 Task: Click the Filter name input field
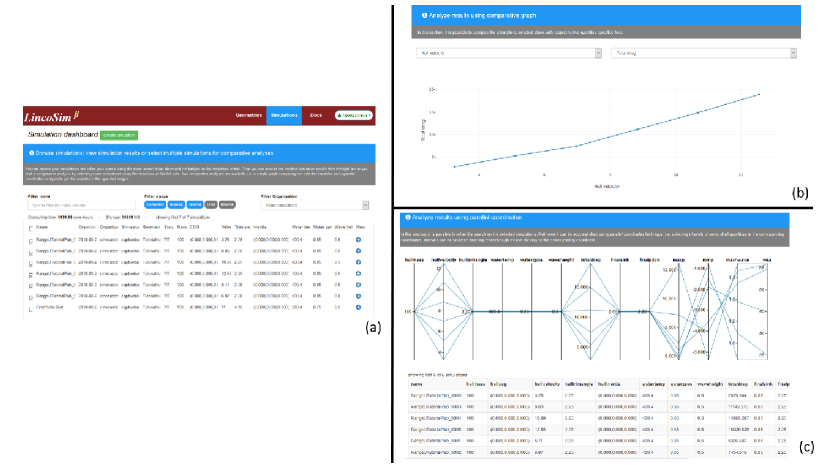pyautogui.click(x=82, y=205)
